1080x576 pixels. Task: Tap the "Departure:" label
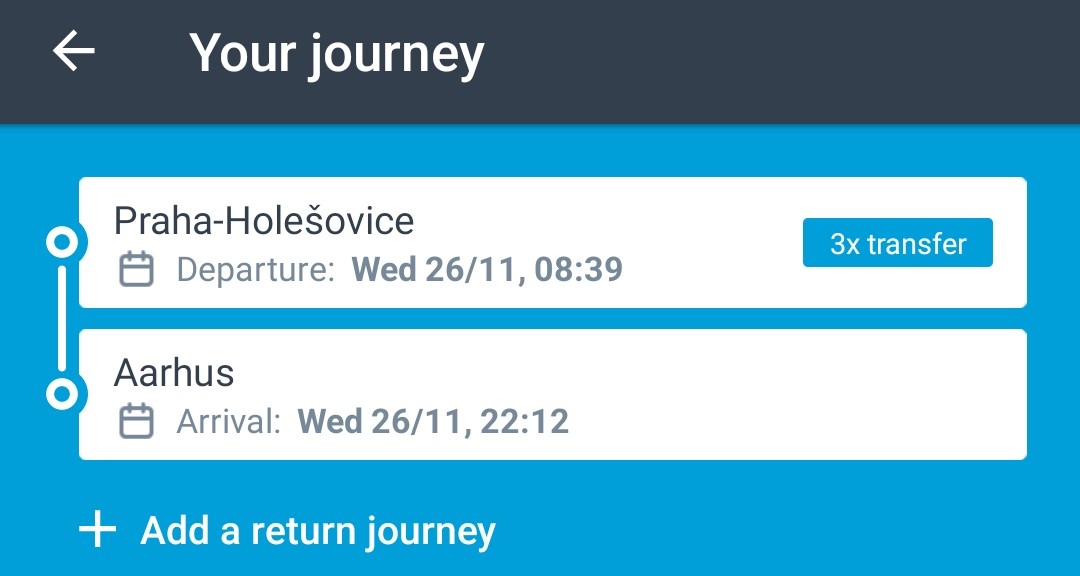pyautogui.click(x=256, y=270)
